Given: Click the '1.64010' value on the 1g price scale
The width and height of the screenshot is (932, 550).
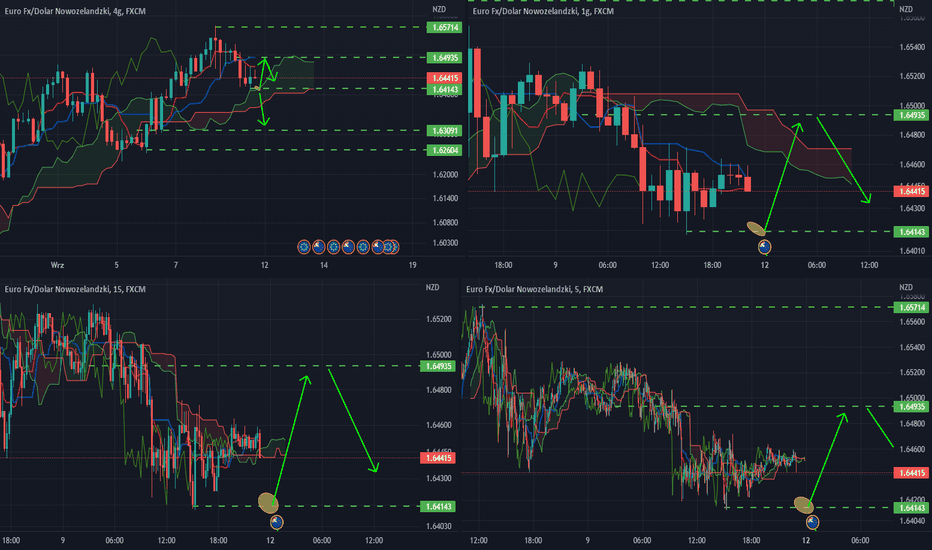Looking at the screenshot, I should pos(912,251).
